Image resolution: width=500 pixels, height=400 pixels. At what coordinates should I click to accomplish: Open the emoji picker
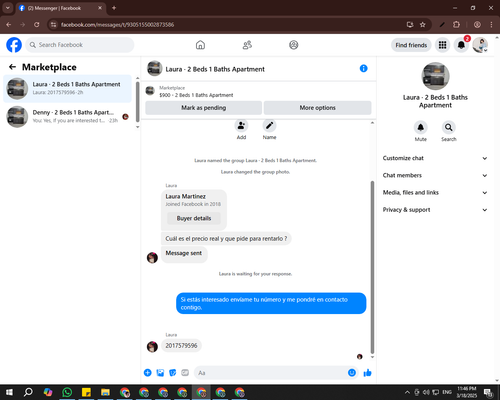pos(352,373)
